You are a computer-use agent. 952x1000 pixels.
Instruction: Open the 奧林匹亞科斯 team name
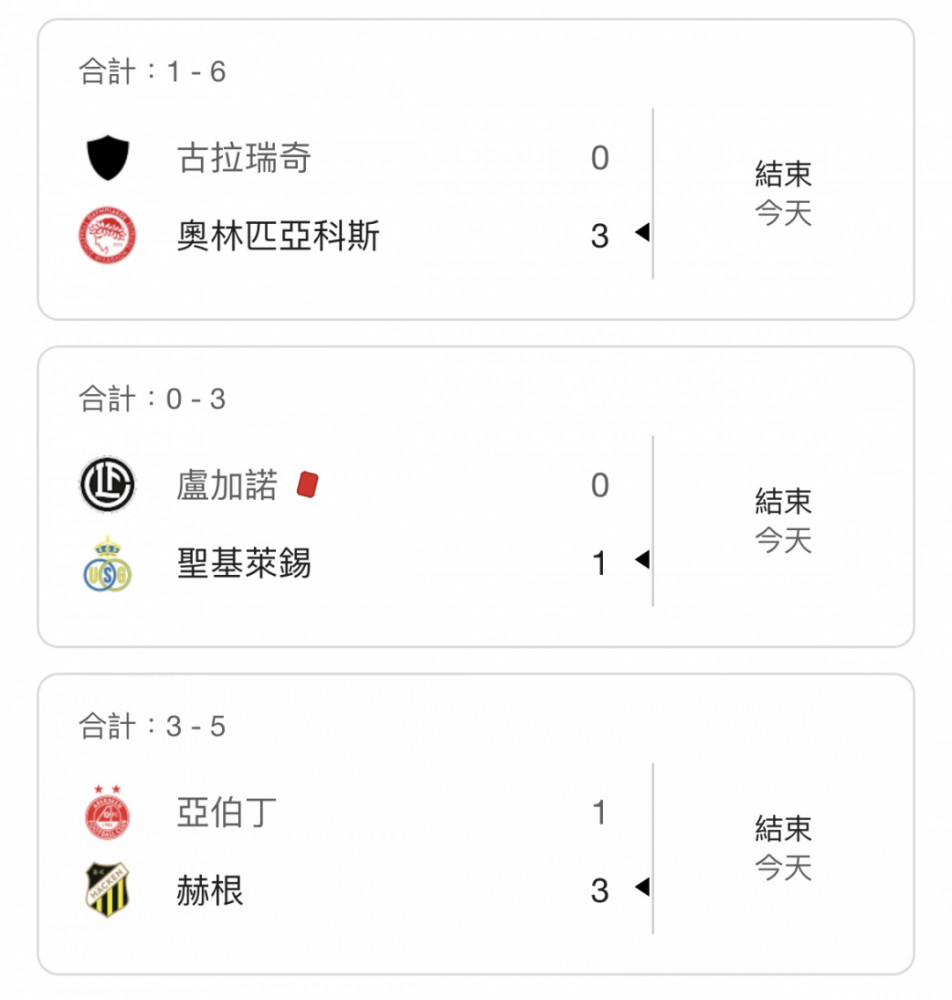coord(278,235)
